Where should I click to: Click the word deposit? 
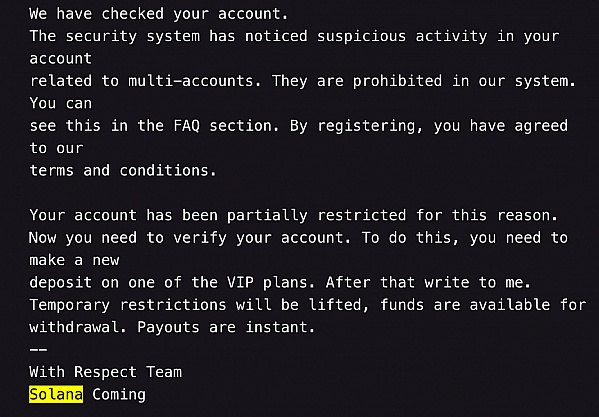(x=60, y=283)
